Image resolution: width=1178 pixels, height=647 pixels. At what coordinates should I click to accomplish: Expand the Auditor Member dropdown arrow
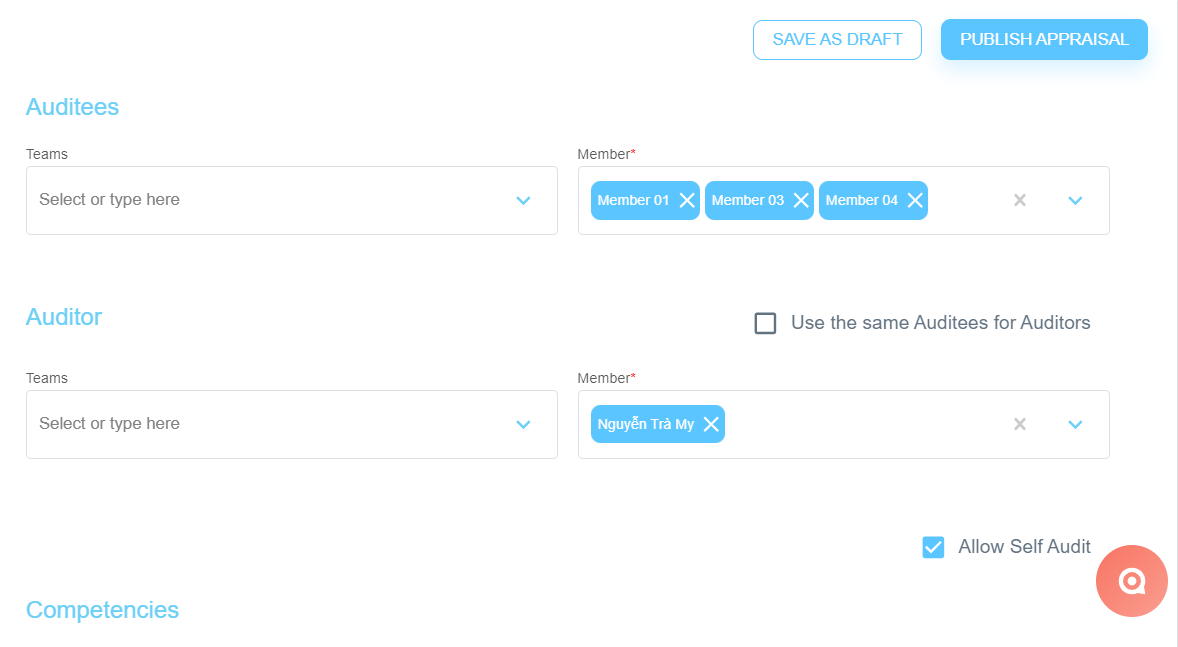[x=1075, y=425]
